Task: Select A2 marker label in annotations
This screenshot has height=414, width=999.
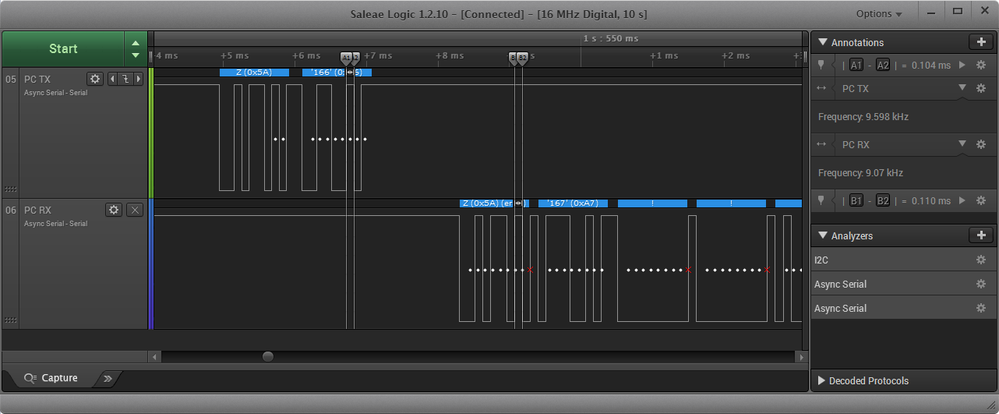Action: tap(883, 65)
